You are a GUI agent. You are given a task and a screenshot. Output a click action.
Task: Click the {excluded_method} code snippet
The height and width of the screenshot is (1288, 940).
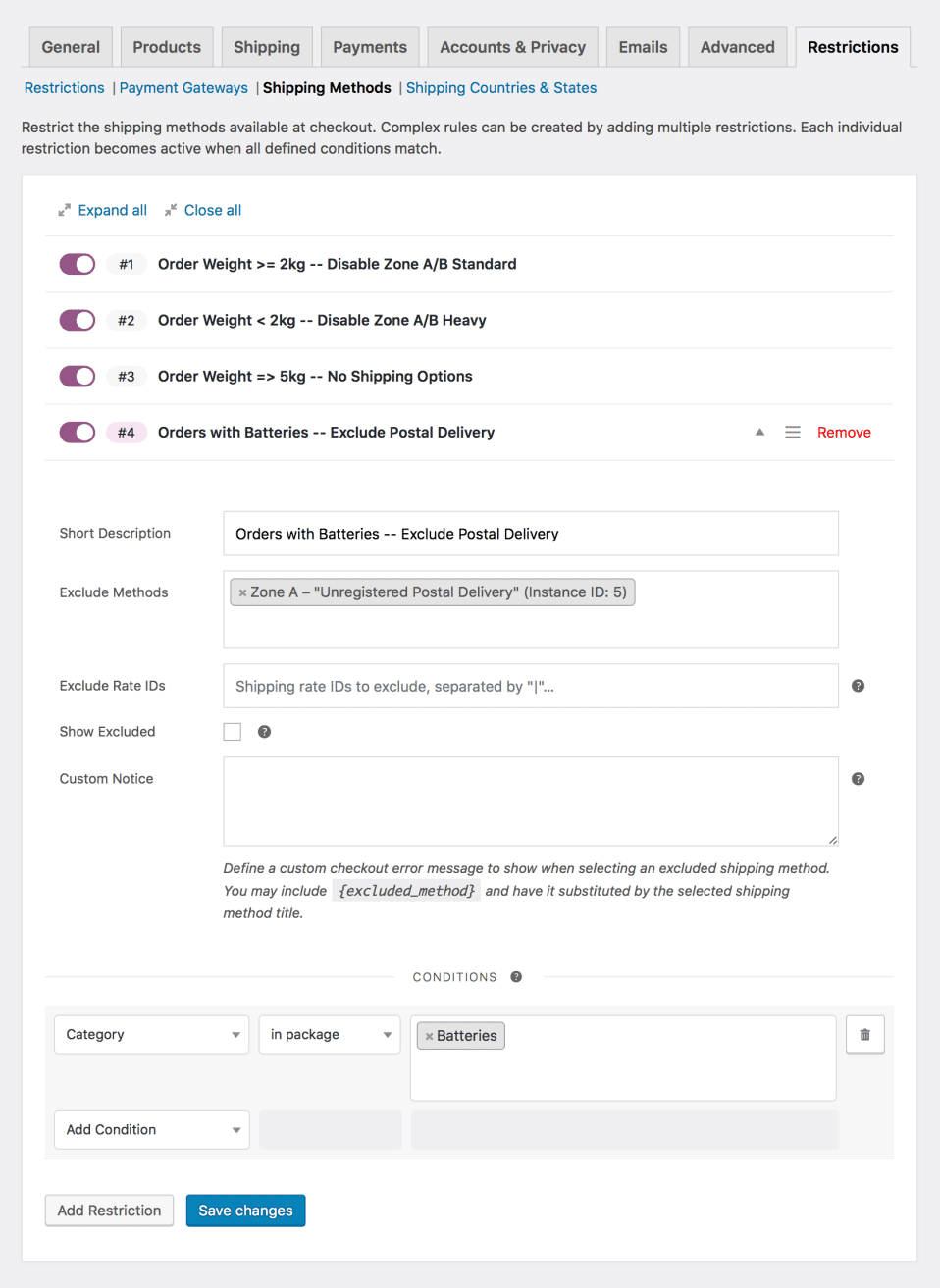(x=406, y=891)
